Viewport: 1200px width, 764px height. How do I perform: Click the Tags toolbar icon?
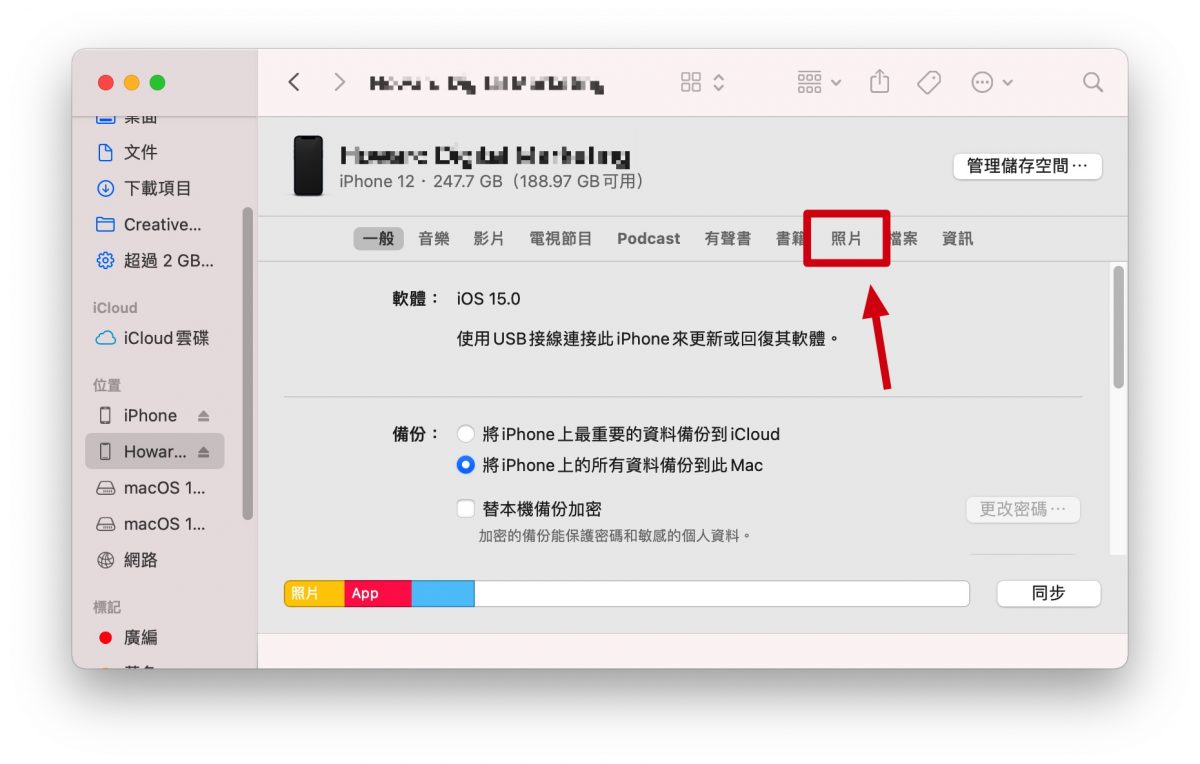coord(929,82)
